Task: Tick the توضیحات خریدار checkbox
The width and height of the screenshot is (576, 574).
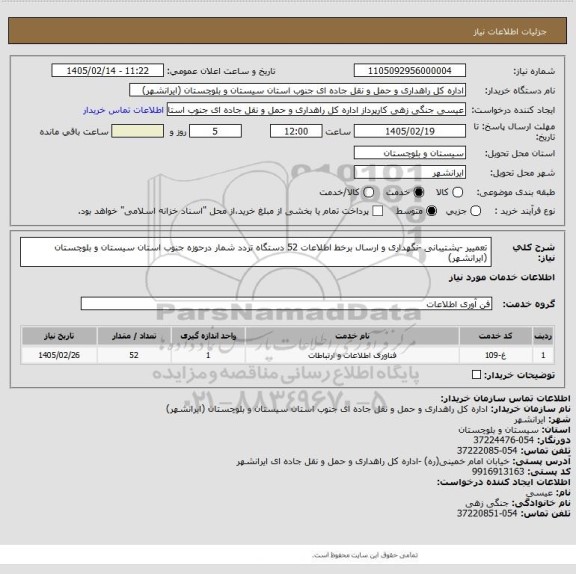Action: pos(476,375)
